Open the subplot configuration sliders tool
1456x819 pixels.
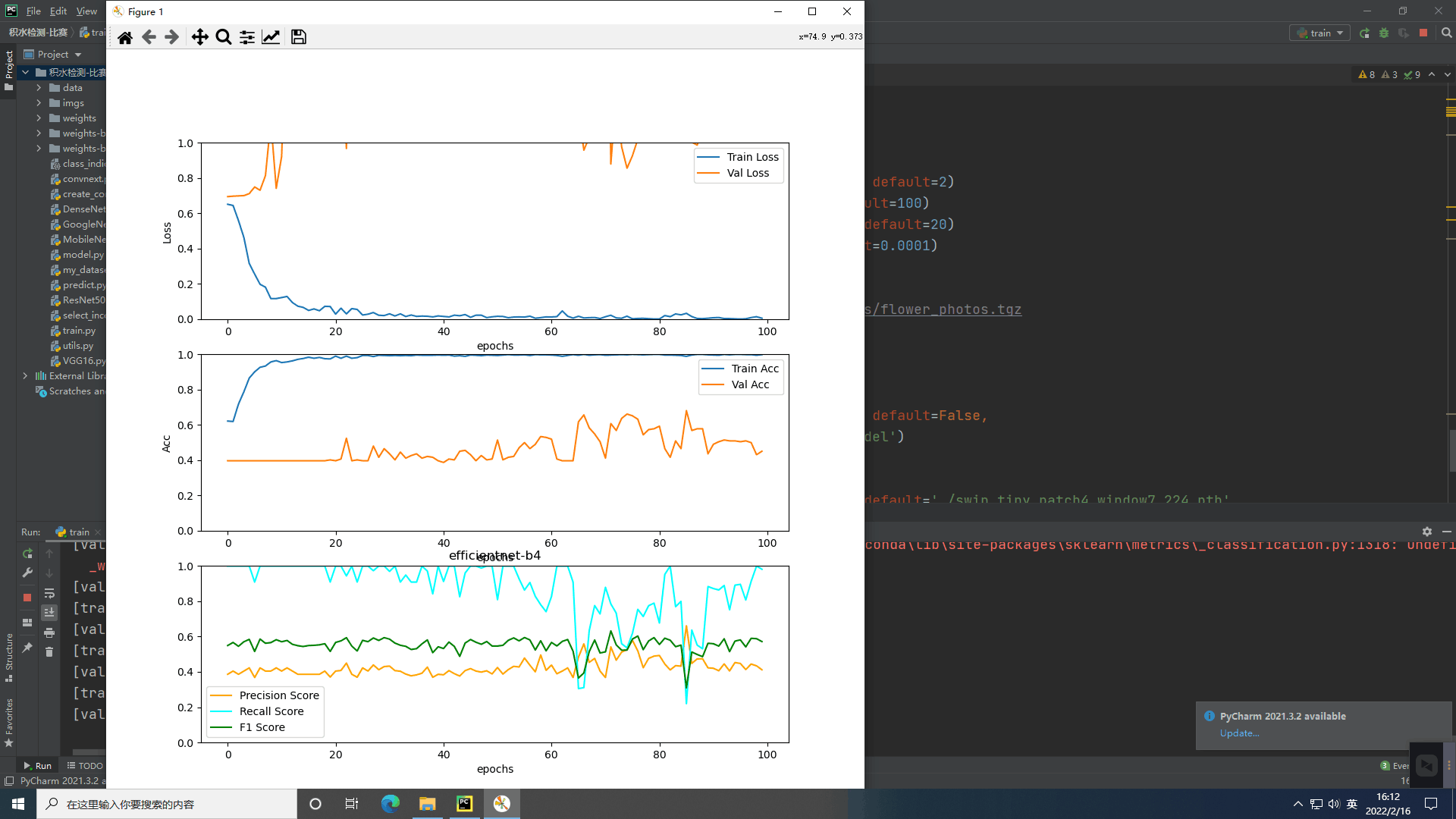246,36
